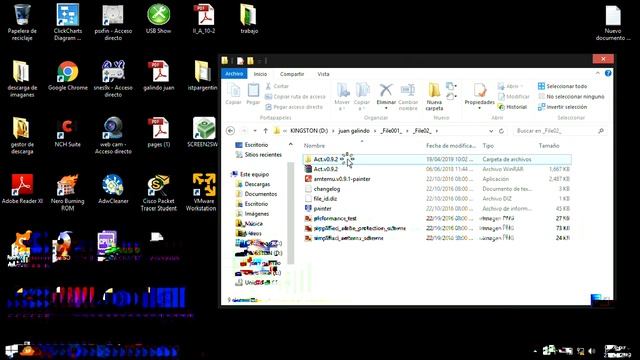Viewport: 640px width, 360px height.
Task: Click Copiar ruta de acceso
Action: click(x=295, y=96)
